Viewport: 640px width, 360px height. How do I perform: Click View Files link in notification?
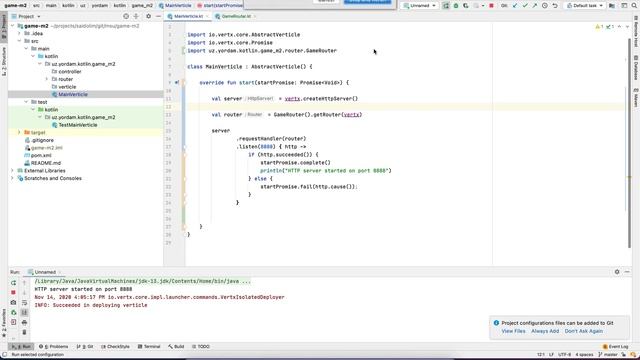(513, 331)
